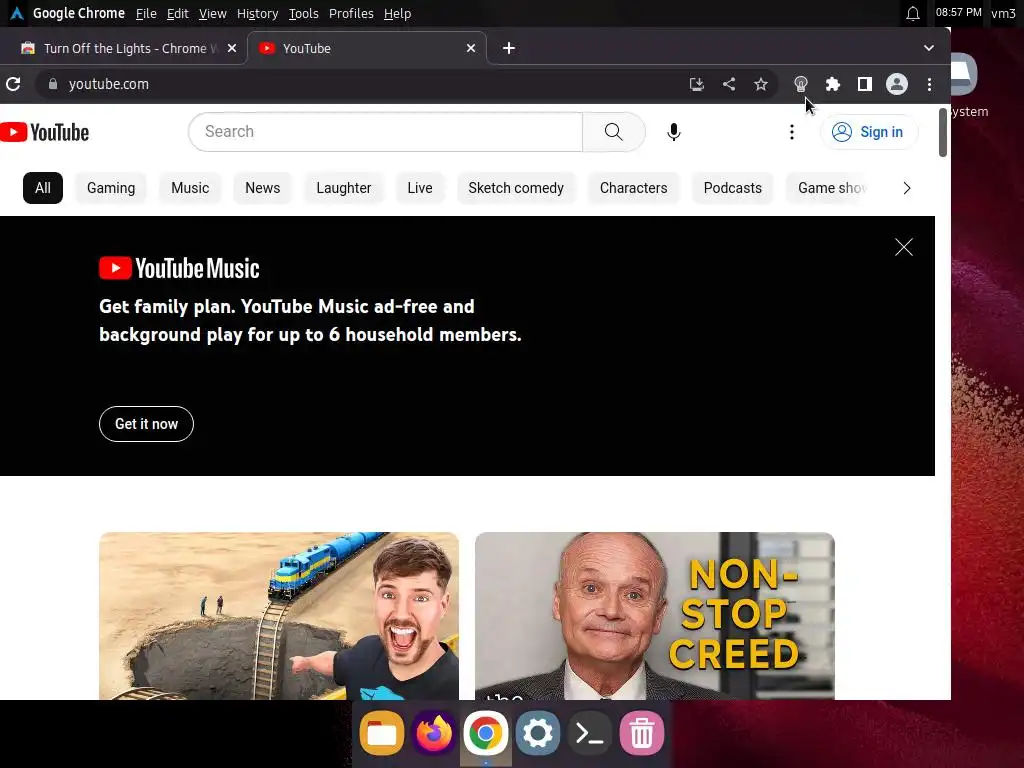The image size is (1024, 768).
Task: Click the 08:57 PM clock
Action: [958, 12]
